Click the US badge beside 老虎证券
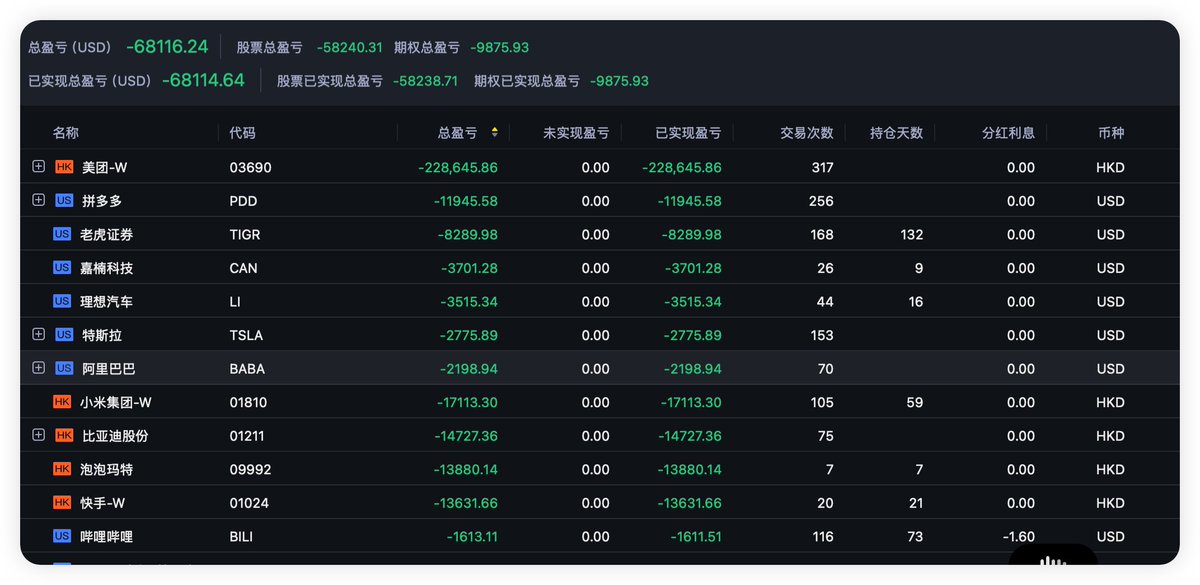The image size is (1200, 585). (62, 235)
